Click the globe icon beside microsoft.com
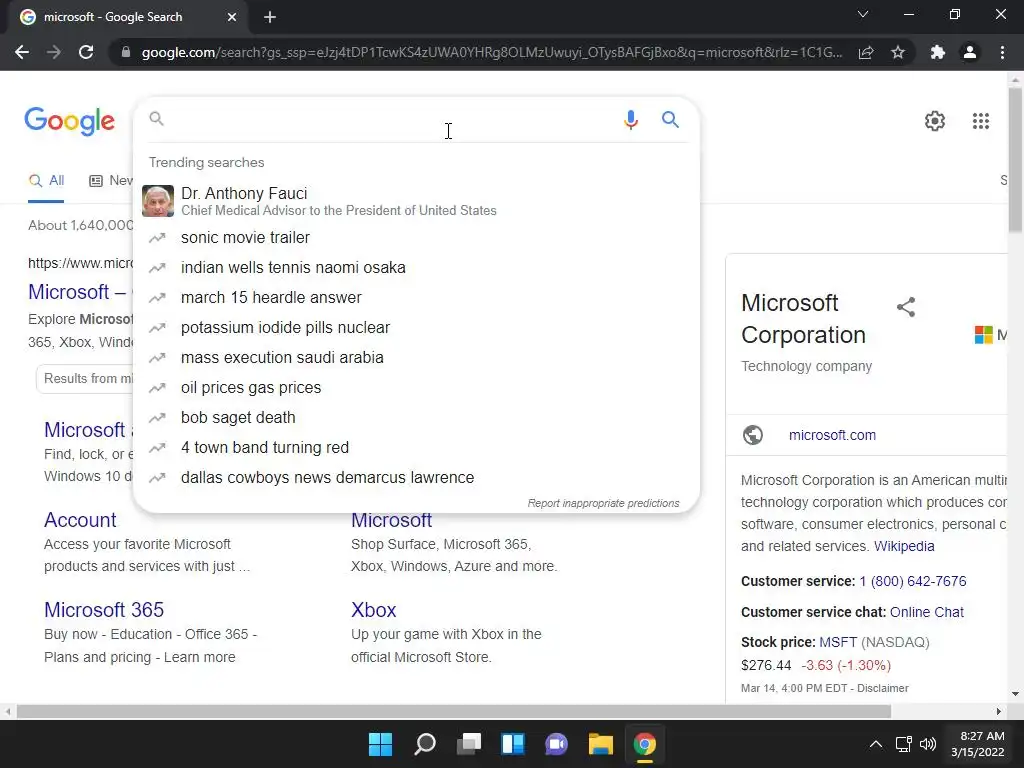Viewport: 1024px width, 768px height. 753,435
